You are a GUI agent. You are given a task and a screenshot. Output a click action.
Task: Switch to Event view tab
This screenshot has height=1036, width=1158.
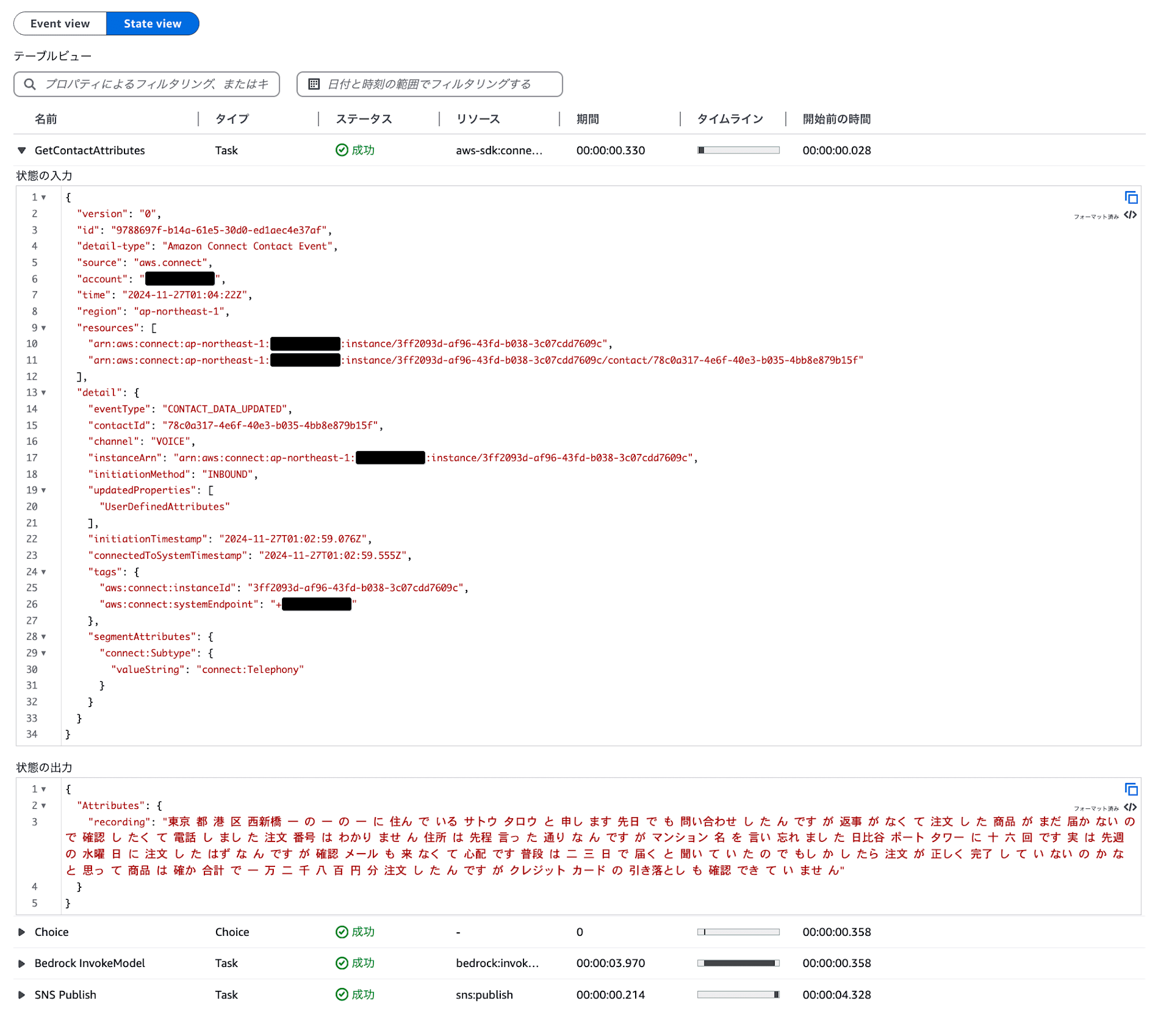[60, 24]
